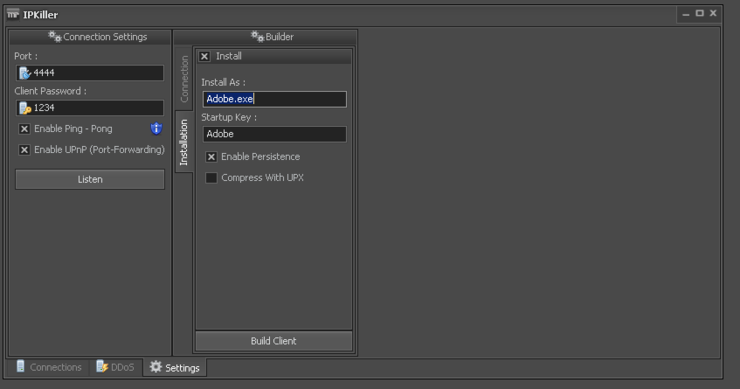Click the blue info shield next to Ping - Pong

(156, 128)
